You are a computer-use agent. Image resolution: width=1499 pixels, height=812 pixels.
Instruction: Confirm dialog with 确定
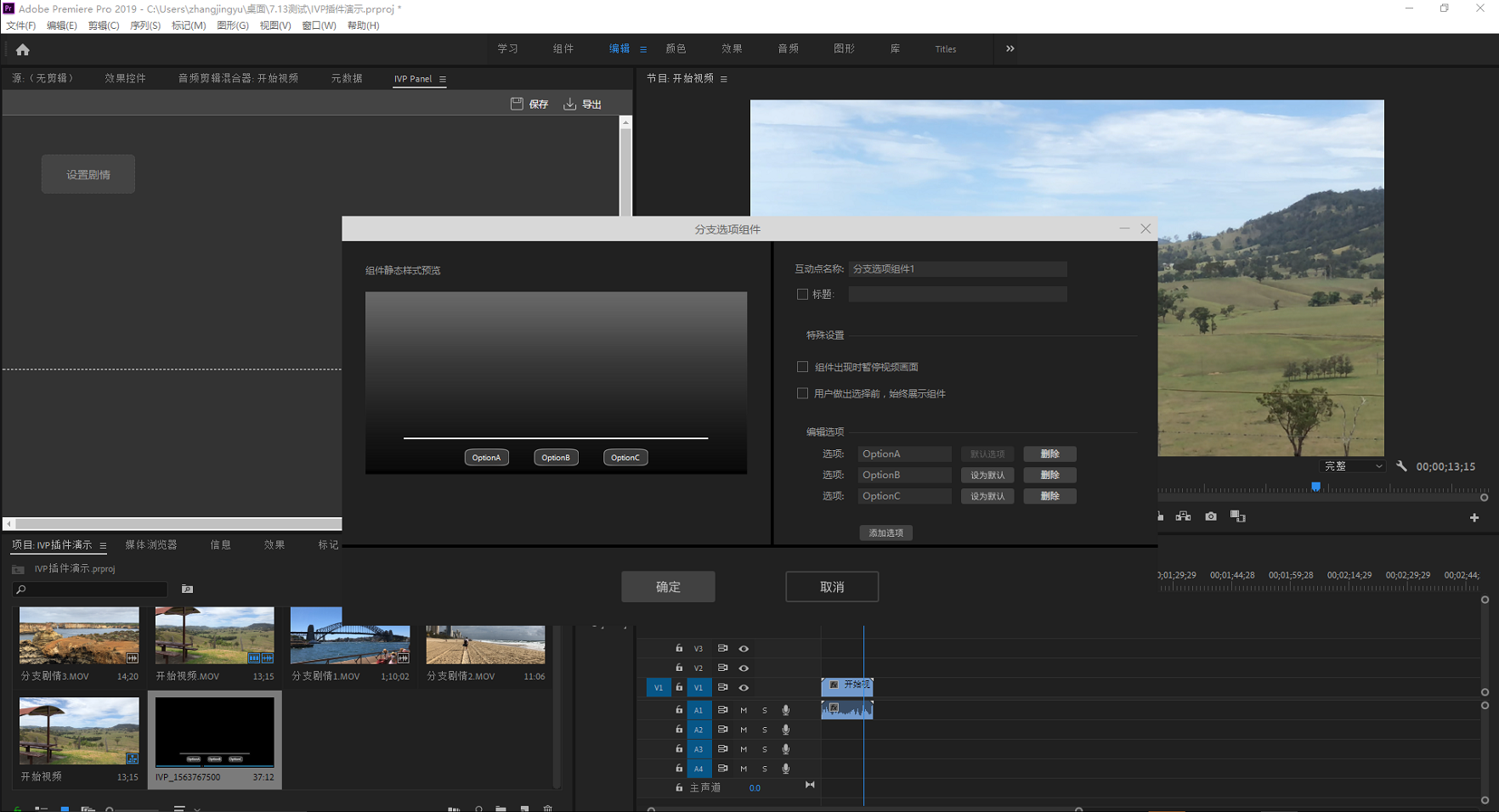click(668, 587)
